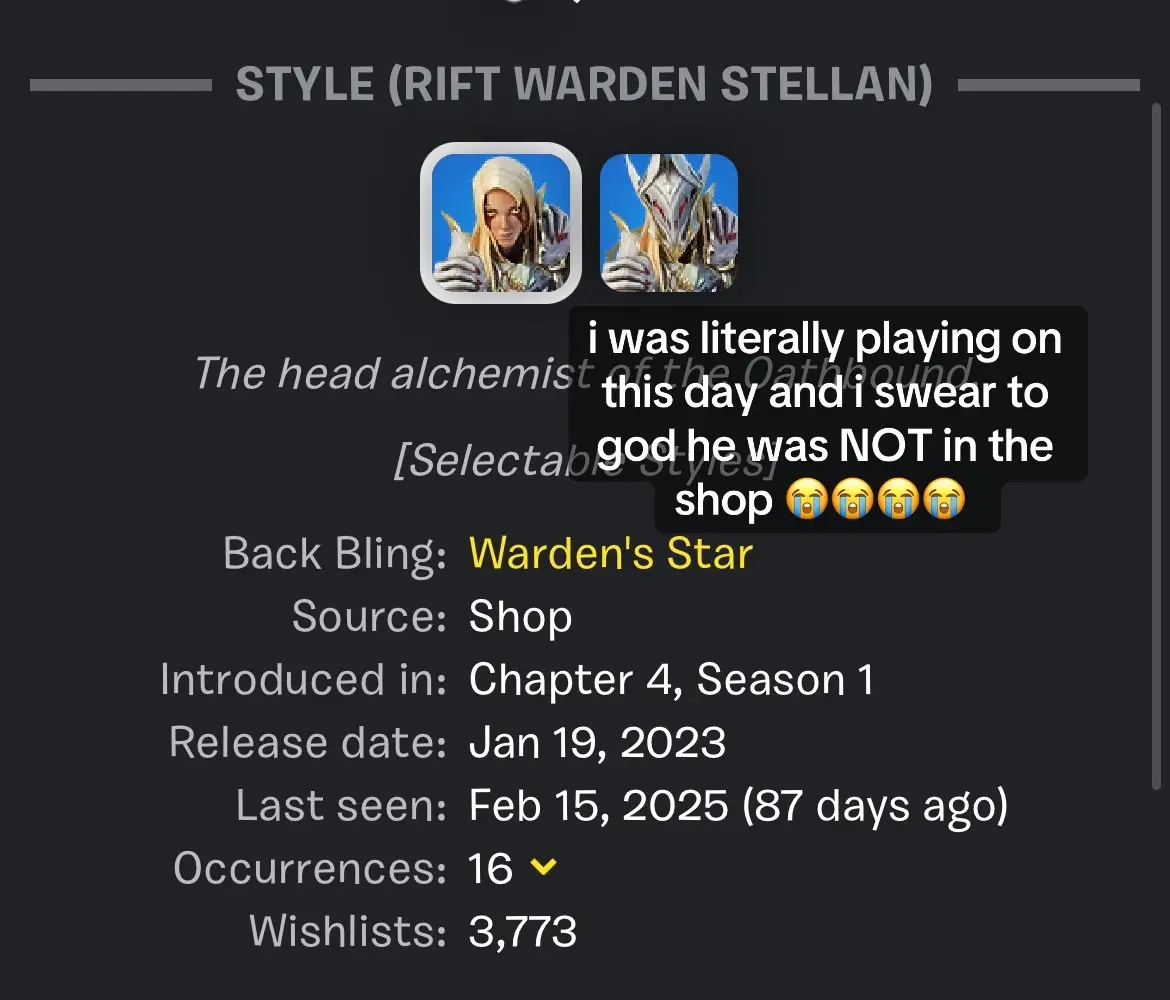Image resolution: width=1170 pixels, height=1000 pixels.
Task: Select the unhelmeted Stellan style icon
Action: coord(501,222)
